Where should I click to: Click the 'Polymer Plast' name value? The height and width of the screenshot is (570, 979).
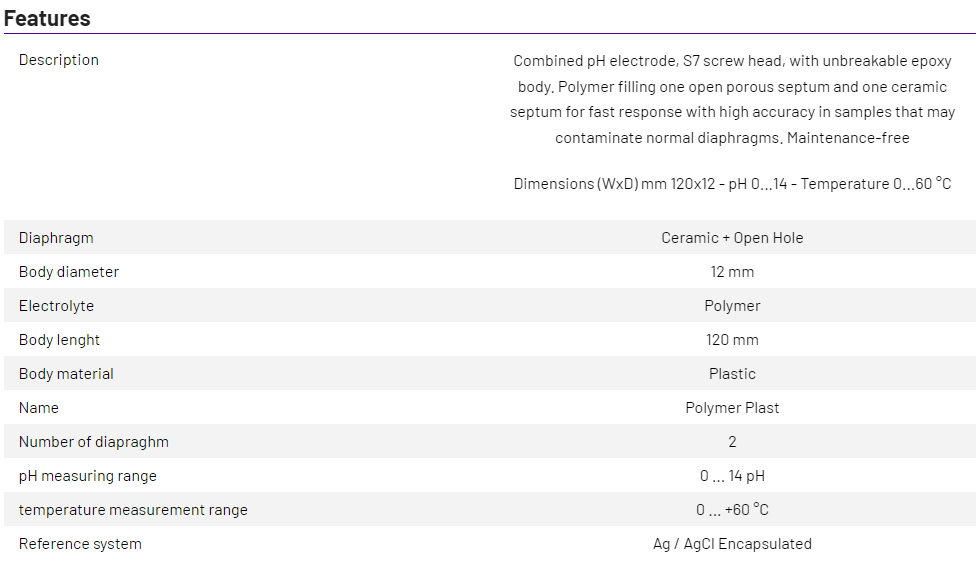coord(732,408)
